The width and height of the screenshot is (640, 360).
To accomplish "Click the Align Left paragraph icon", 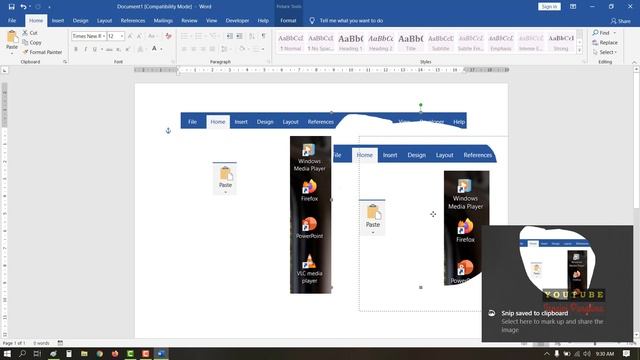I will coord(184,49).
